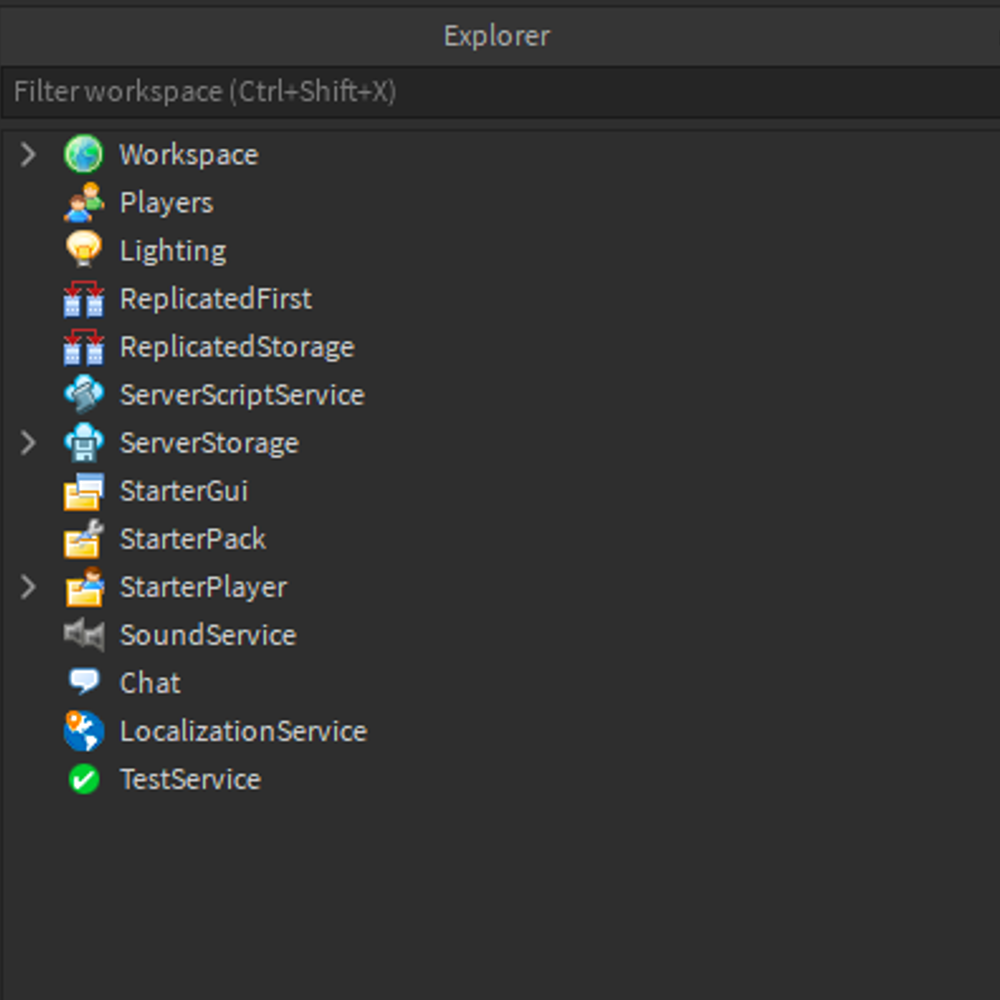Click the Lighting bulb icon
Viewport: 1000px width, 1000px height.
[x=84, y=249]
